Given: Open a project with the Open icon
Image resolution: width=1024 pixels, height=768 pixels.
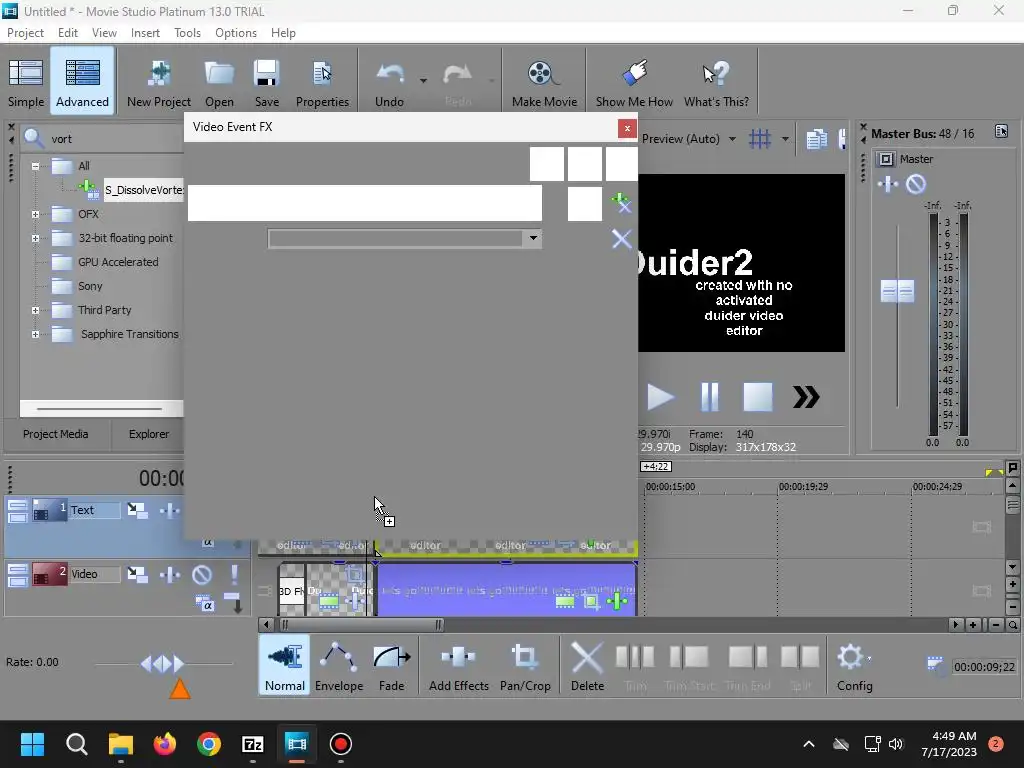Looking at the screenshot, I should (x=219, y=82).
